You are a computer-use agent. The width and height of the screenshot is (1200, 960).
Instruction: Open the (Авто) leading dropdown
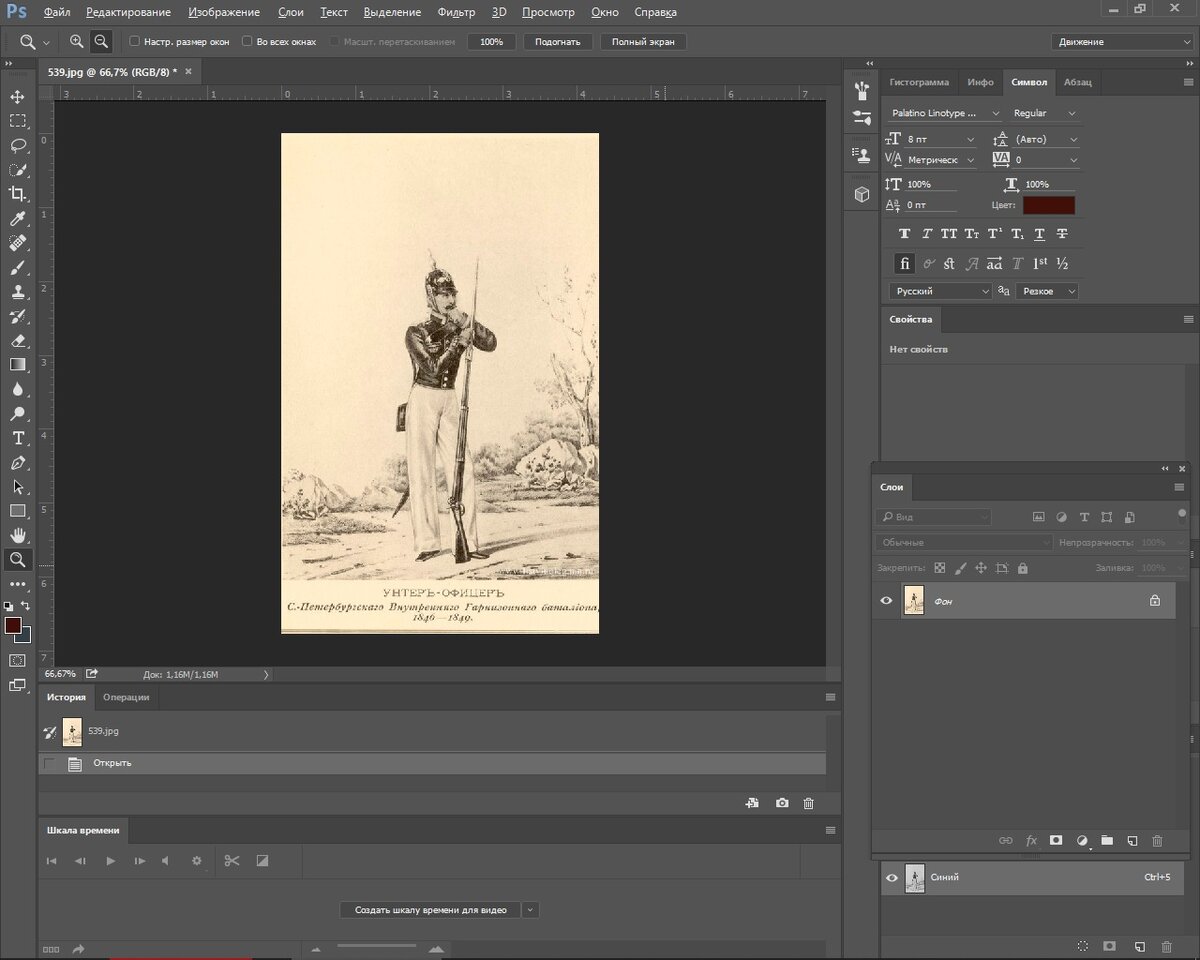[x=1046, y=139]
